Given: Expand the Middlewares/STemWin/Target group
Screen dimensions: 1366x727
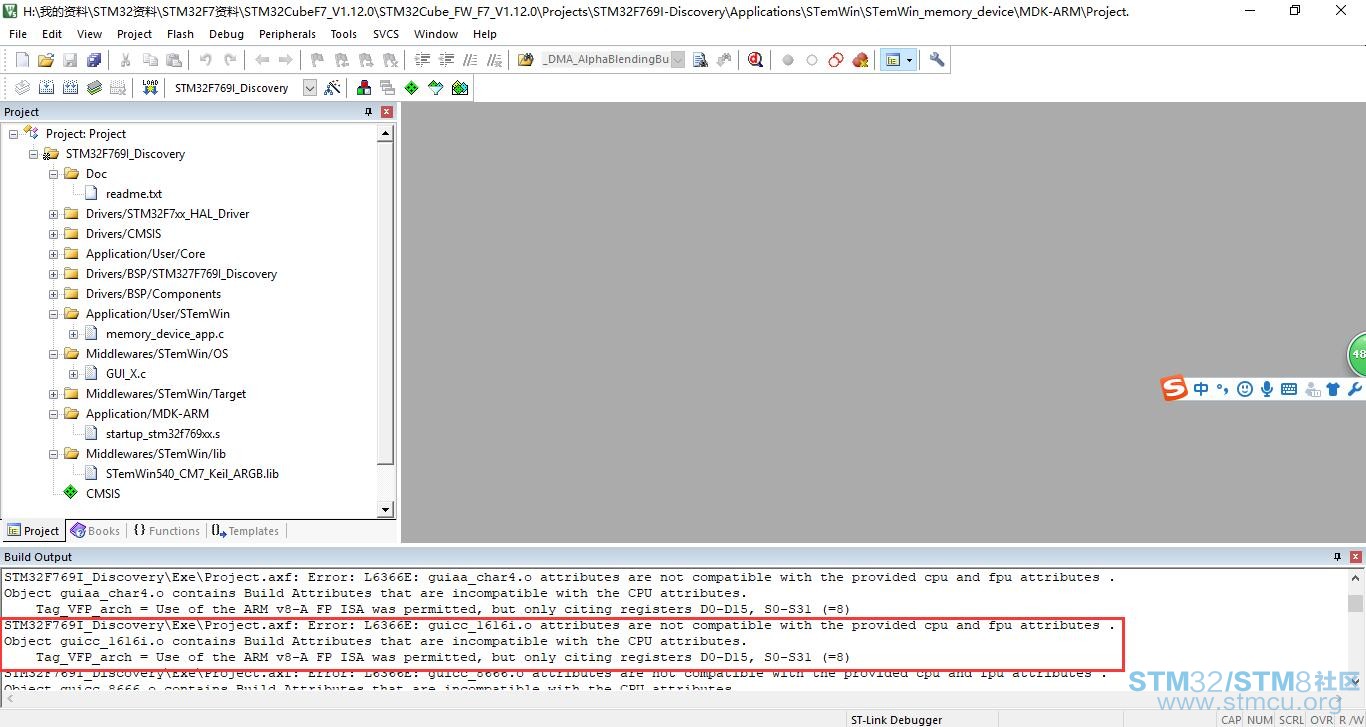Looking at the screenshot, I should pyautogui.click(x=54, y=394).
